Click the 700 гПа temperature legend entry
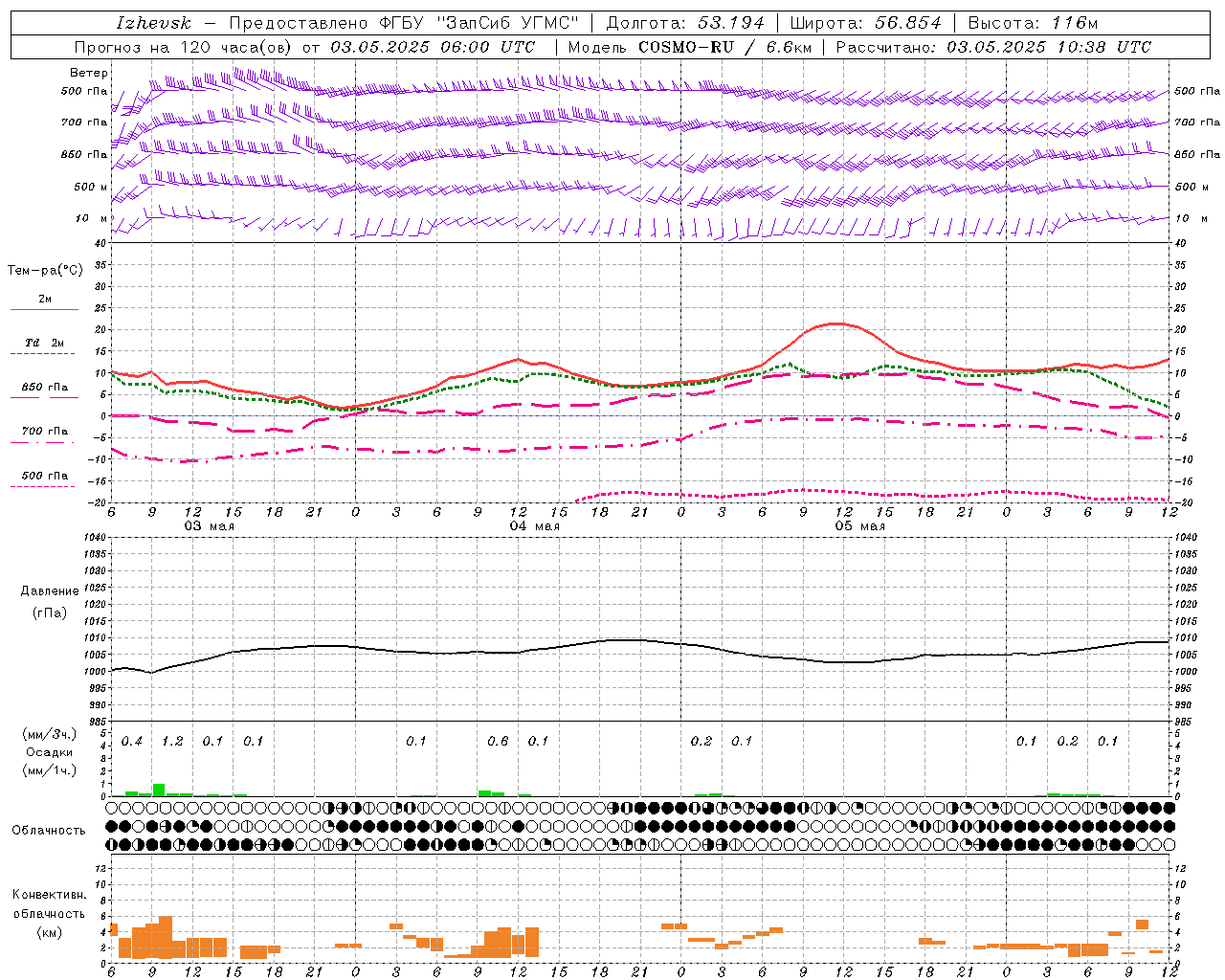The height and width of the screenshot is (980, 1225). pyautogui.click(x=44, y=431)
